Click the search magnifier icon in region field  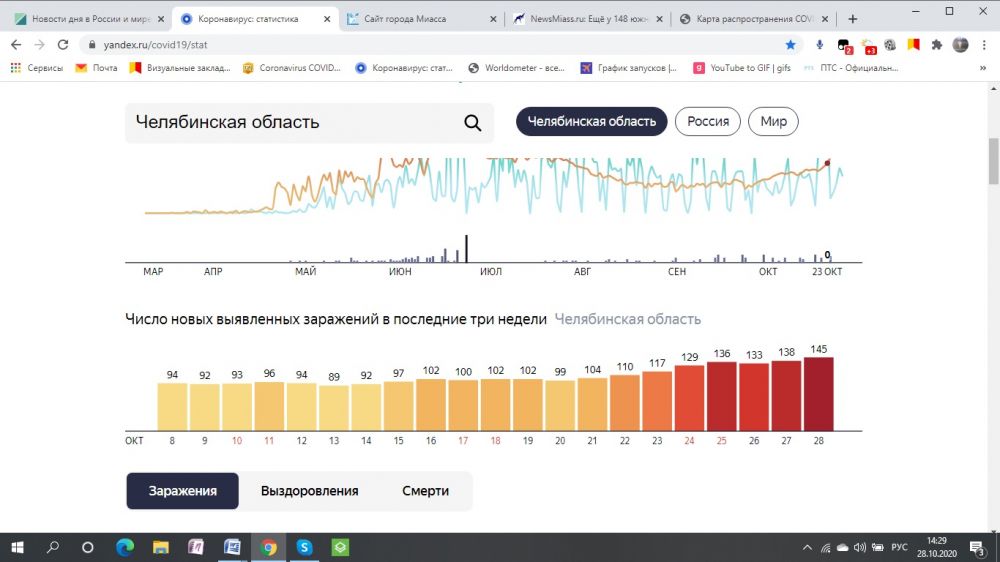pos(472,123)
